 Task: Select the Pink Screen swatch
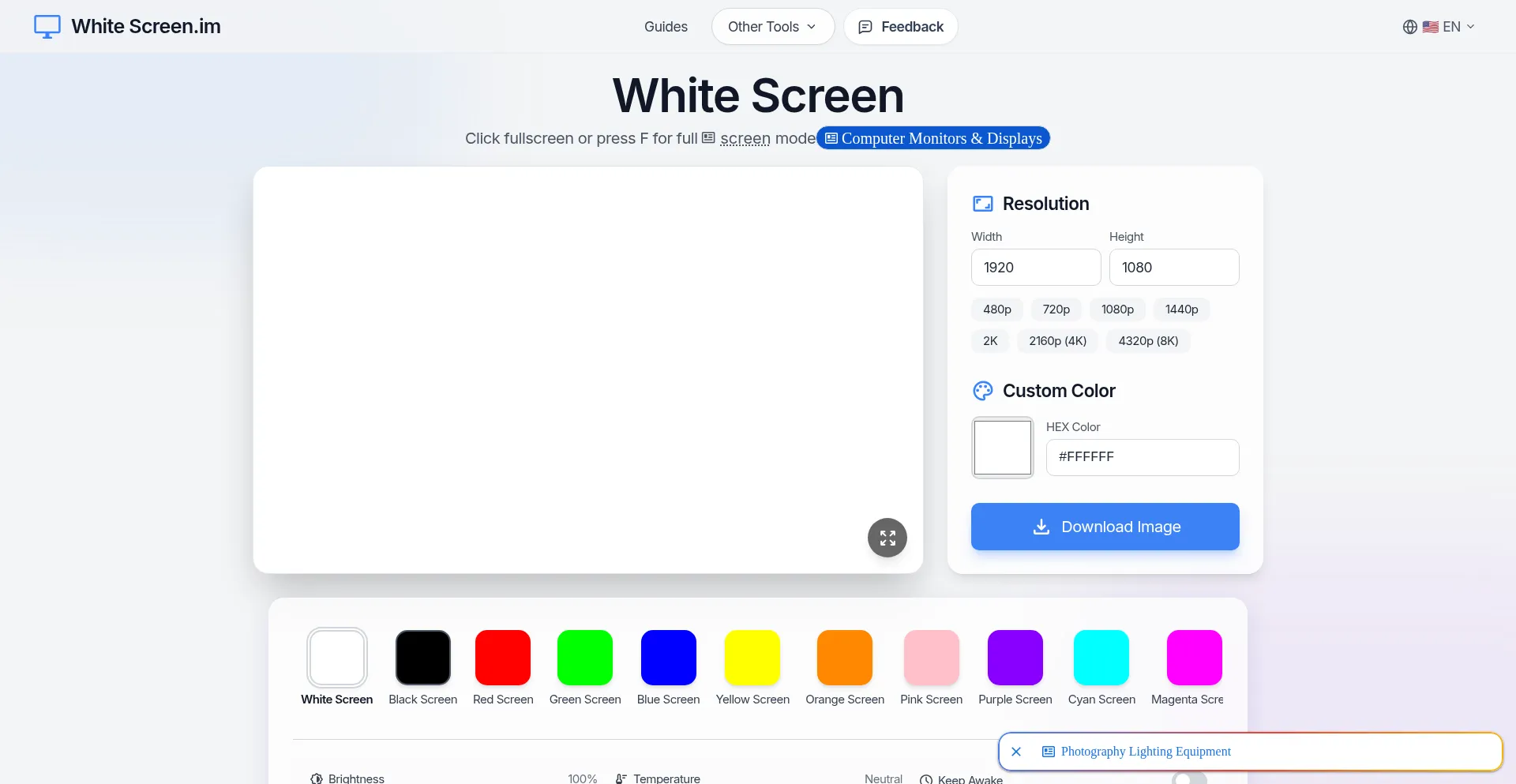pyautogui.click(x=932, y=658)
